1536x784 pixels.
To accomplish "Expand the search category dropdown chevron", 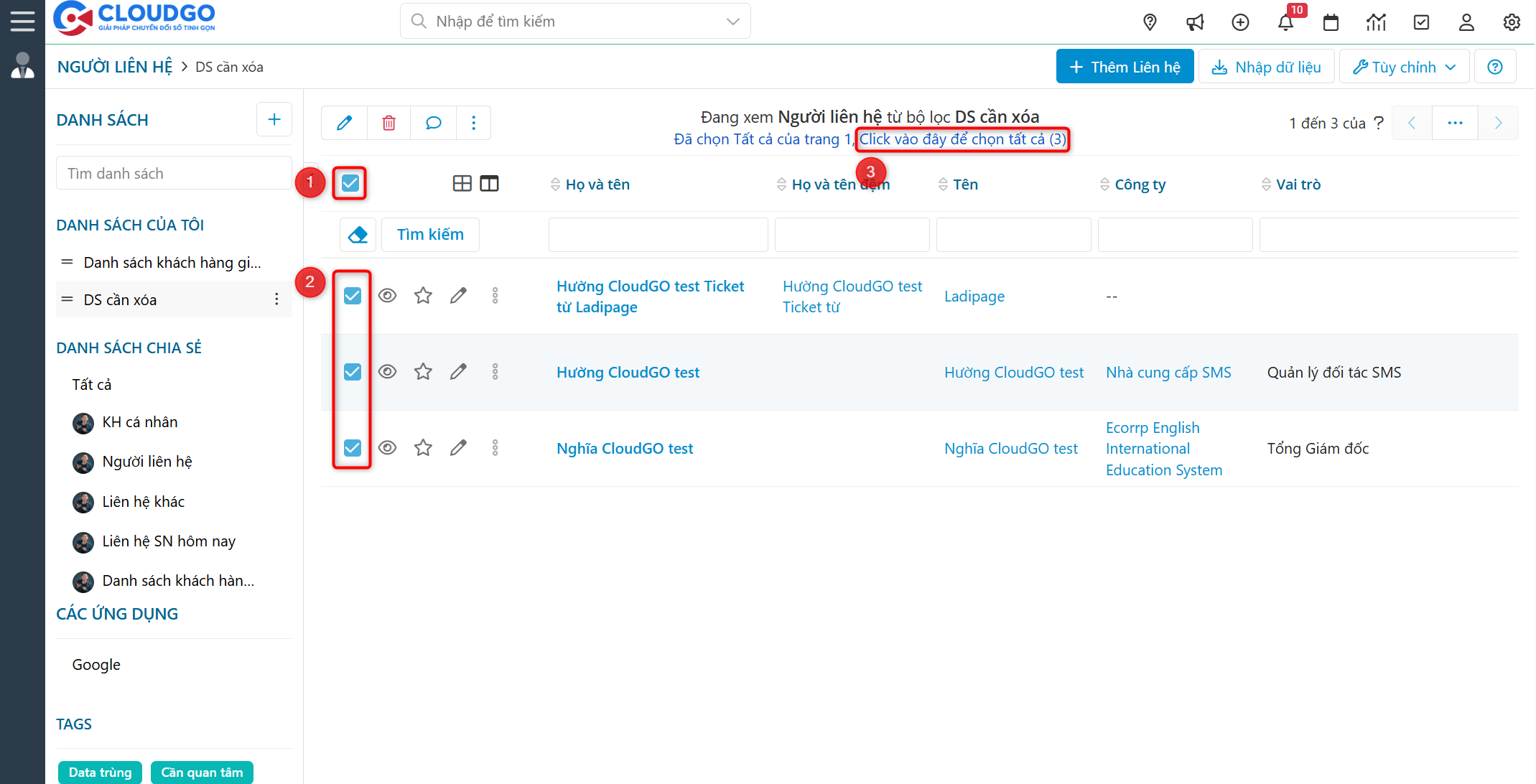I will (732, 21).
